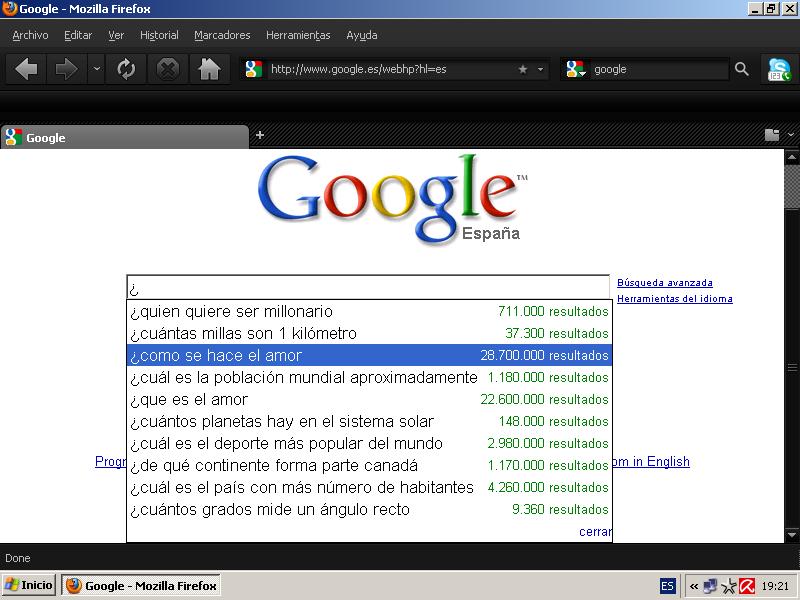Select suggestion ¿quien quiere ser millonario
Viewport: 800px width, 600px height.
click(x=369, y=311)
